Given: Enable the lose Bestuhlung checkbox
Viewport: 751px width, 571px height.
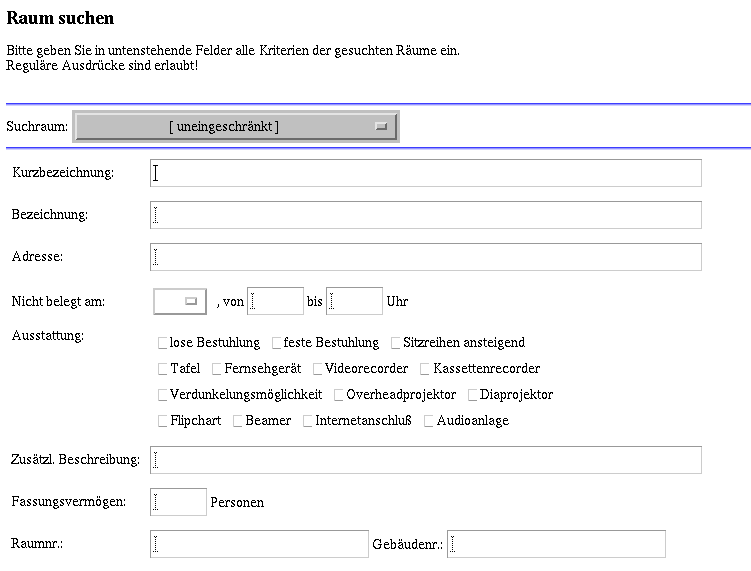Looking at the screenshot, I should click(164, 343).
